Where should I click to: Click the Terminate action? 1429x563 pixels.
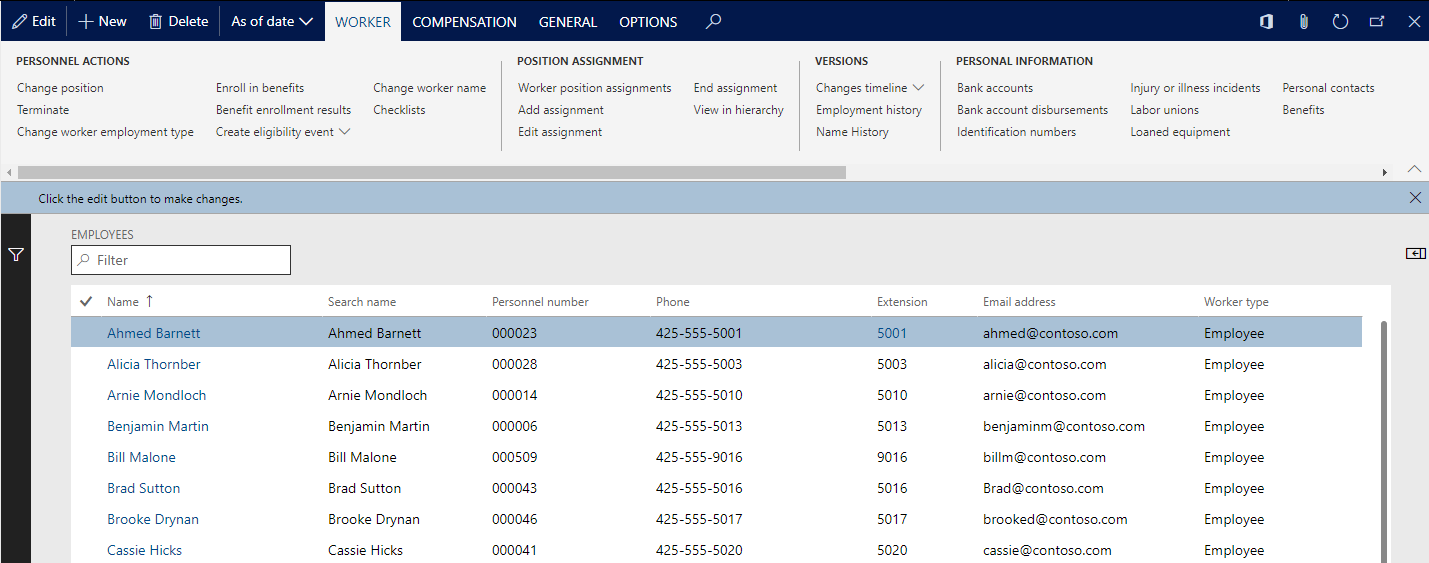coord(43,110)
